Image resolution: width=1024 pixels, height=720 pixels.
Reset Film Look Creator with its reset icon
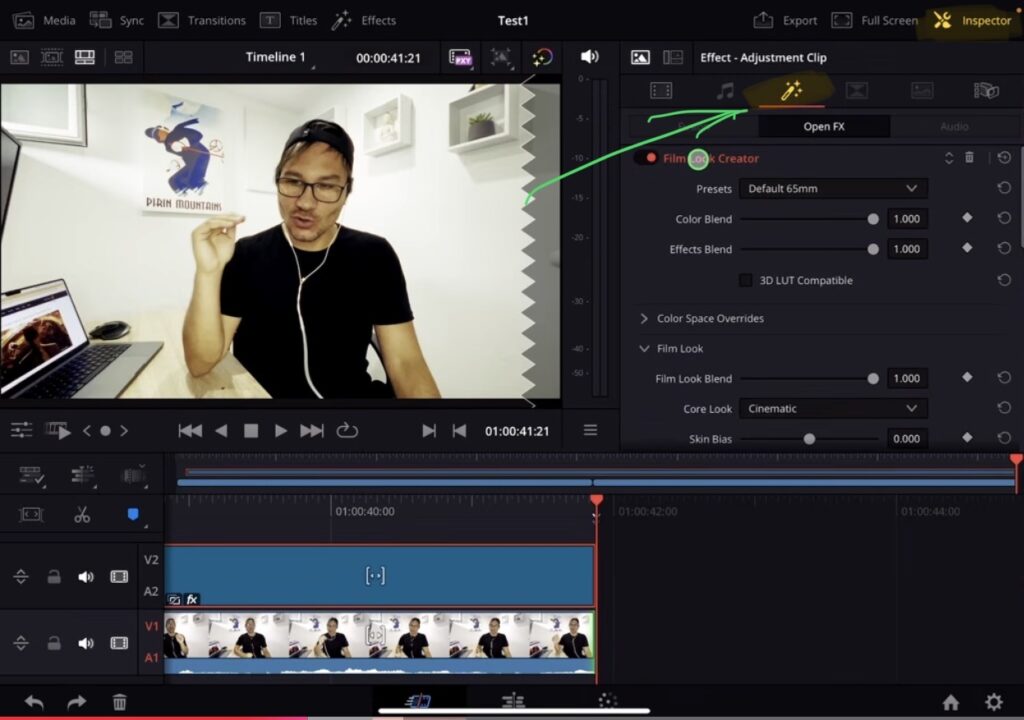(1005, 157)
